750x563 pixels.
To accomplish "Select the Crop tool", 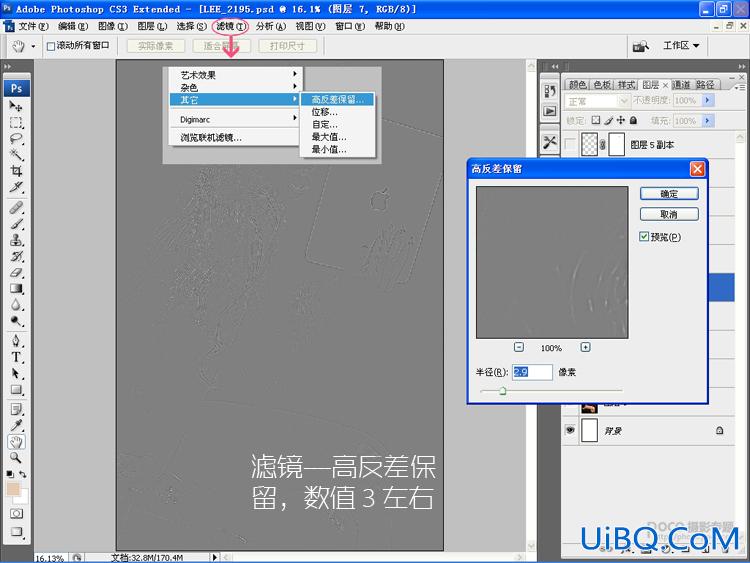I will (16, 171).
